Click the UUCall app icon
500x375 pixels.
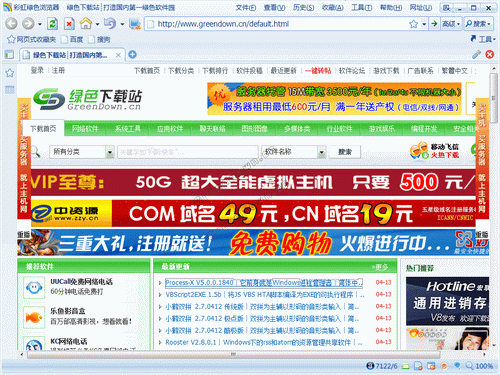click(34, 287)
